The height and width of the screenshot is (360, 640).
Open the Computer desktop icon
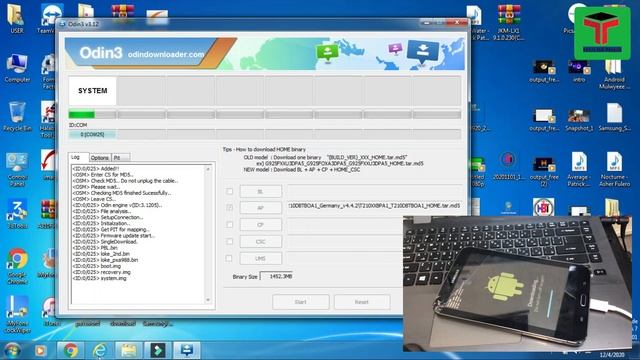coord(17,68)
